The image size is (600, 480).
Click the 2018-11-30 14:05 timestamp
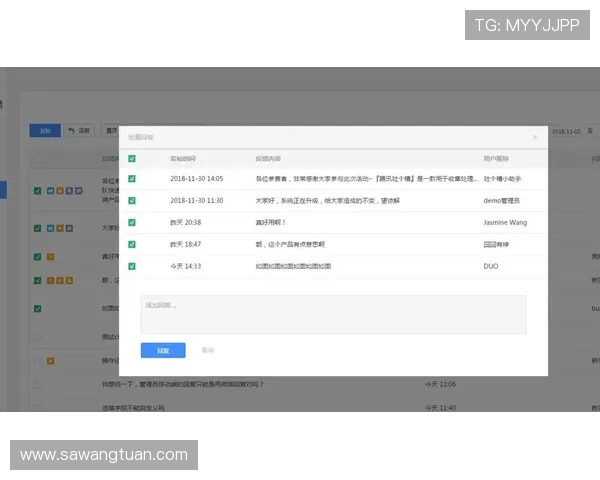click(197, 179)
